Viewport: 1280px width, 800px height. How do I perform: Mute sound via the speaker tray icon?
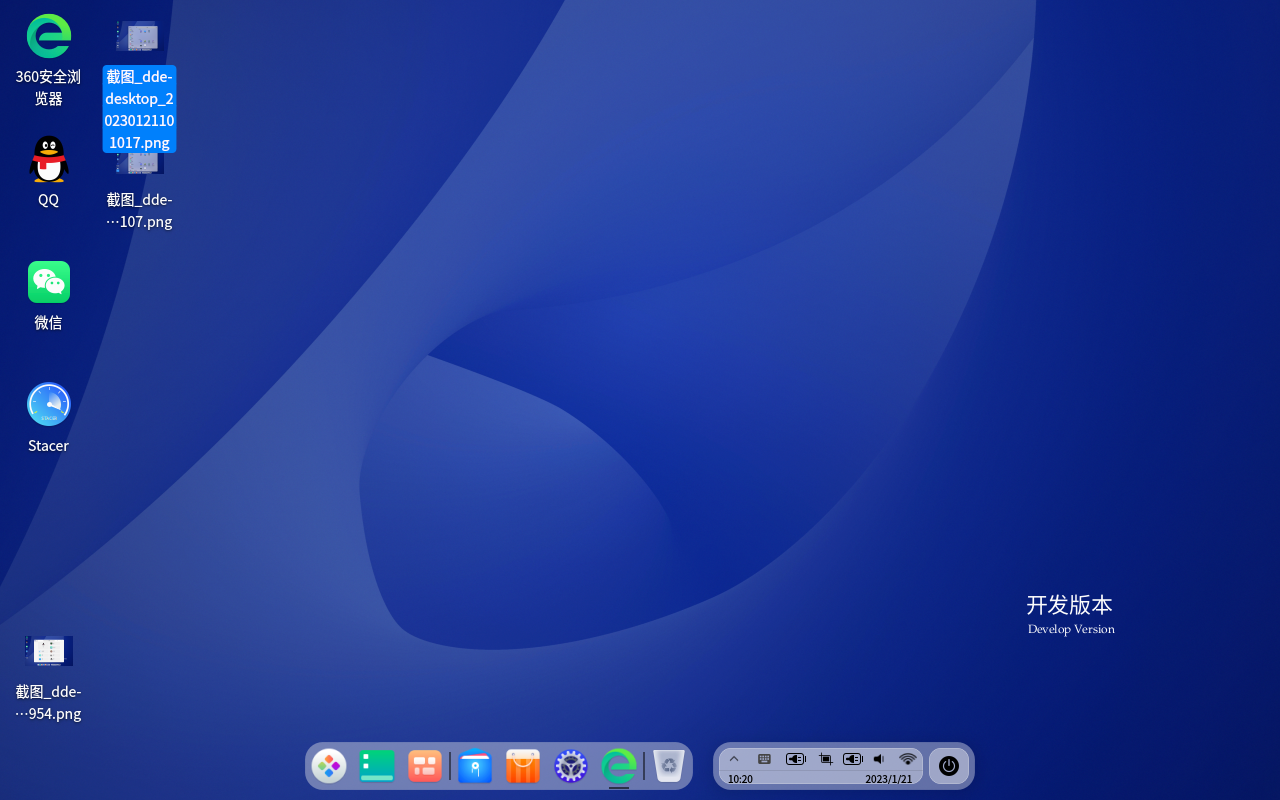(x=879, y=759)
